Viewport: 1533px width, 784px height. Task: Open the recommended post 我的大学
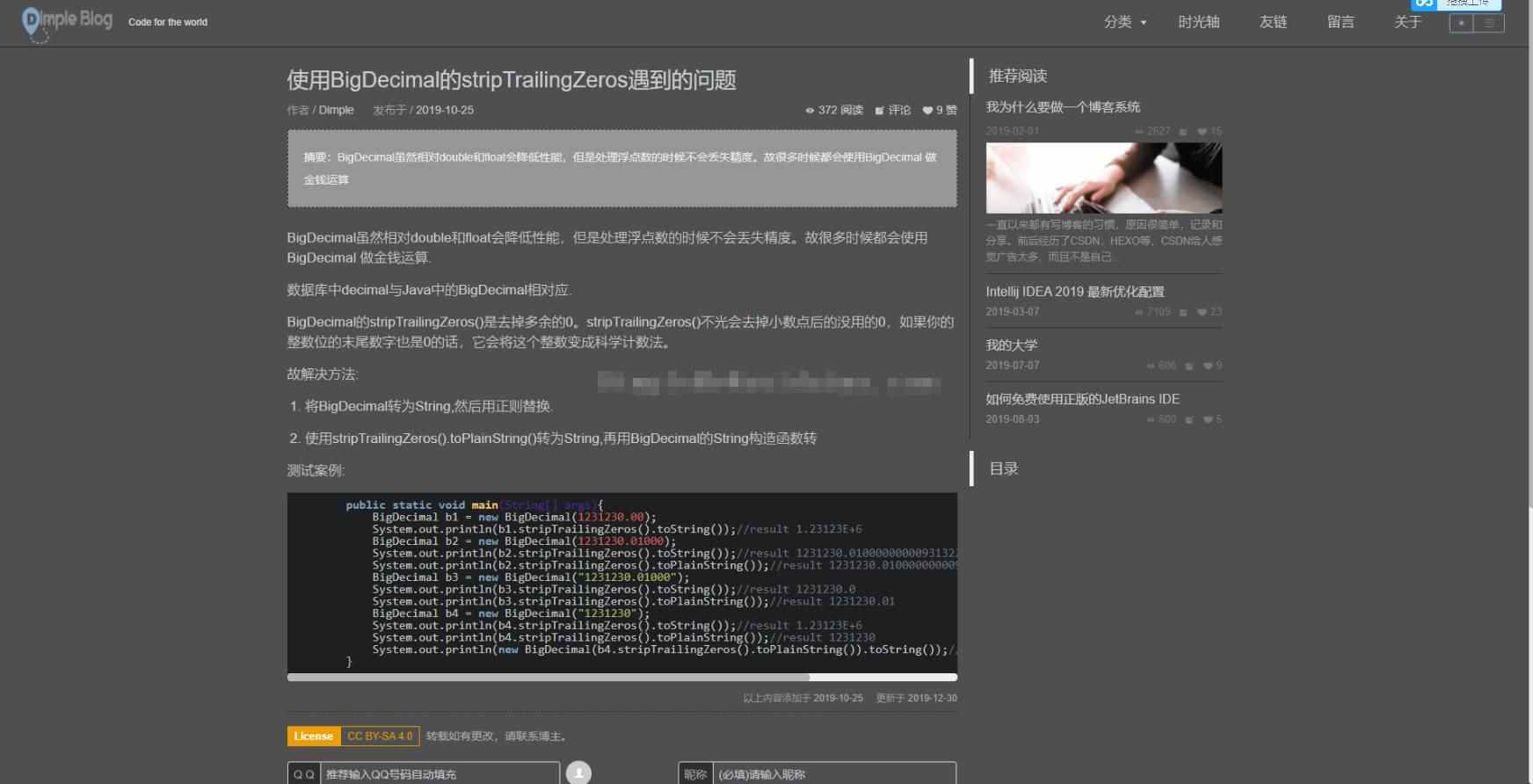point(1012,345)
